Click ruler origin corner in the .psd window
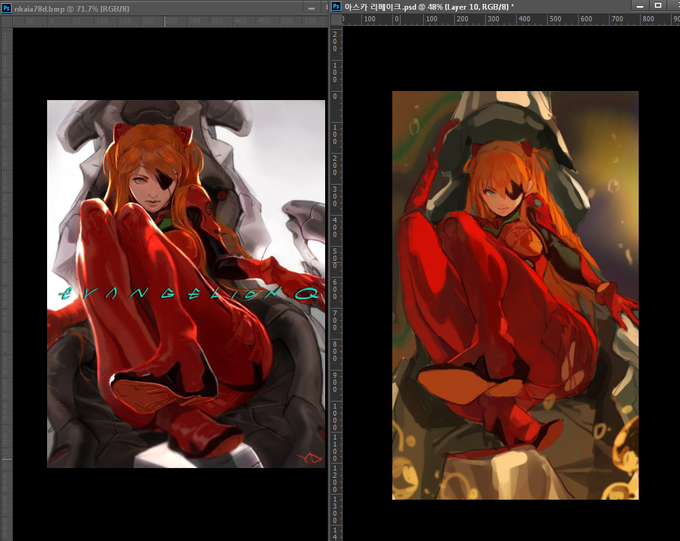 336,19
